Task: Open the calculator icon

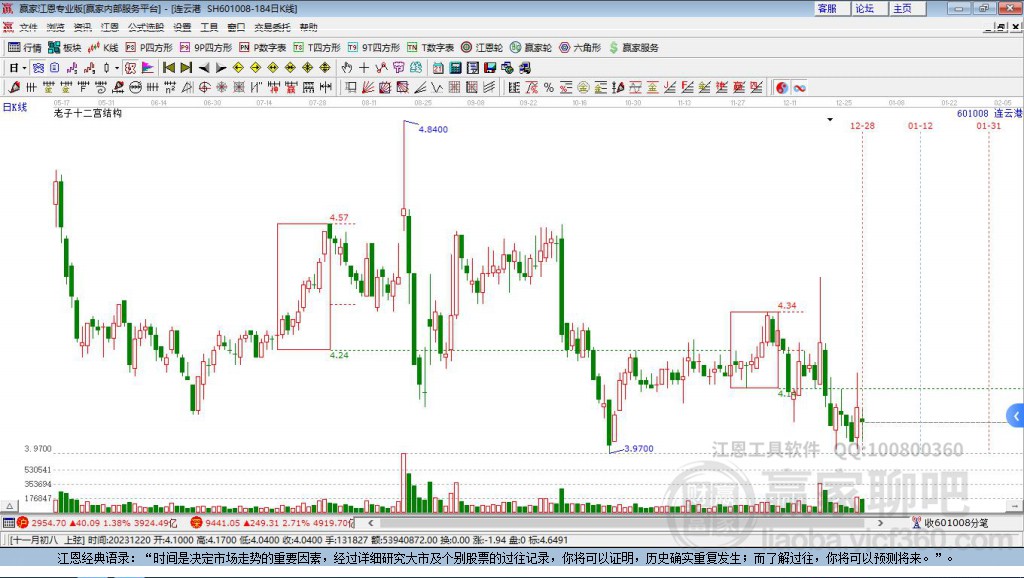Action: tap(455, 68)
